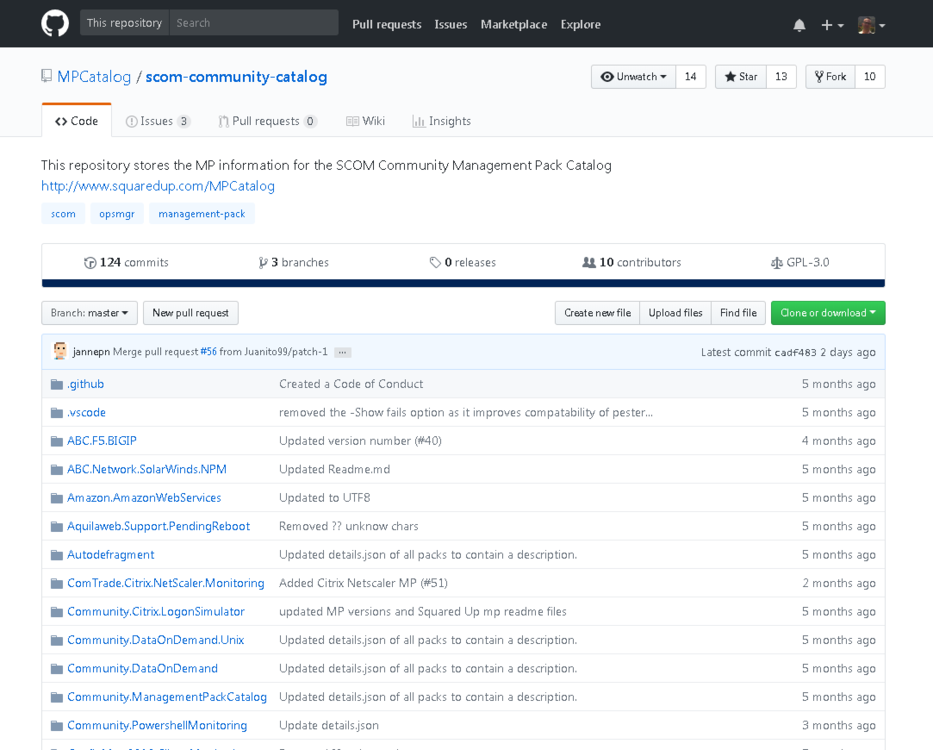Open the Insights tab
933x750 pixels.
pyautogui.click(x=441, y=121)
